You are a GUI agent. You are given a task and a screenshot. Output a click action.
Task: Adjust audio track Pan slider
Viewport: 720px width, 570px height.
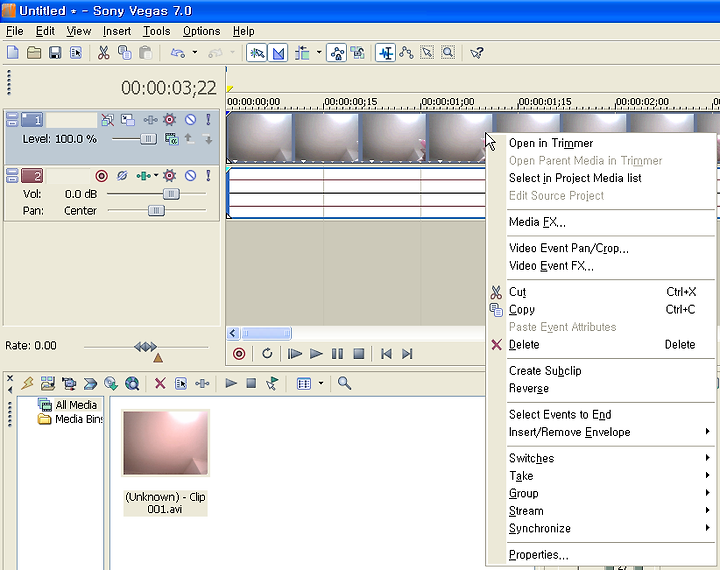click(x=156, y=210)
